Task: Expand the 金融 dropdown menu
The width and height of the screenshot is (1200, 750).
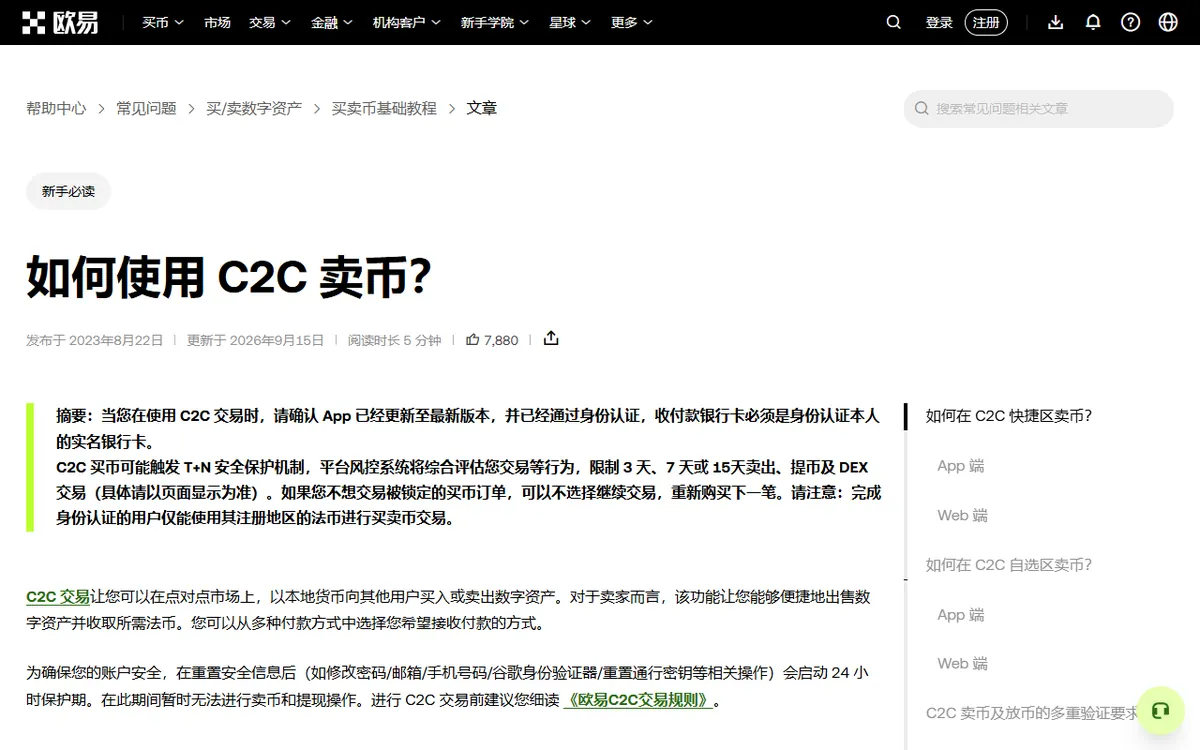Action: (332, 22)
